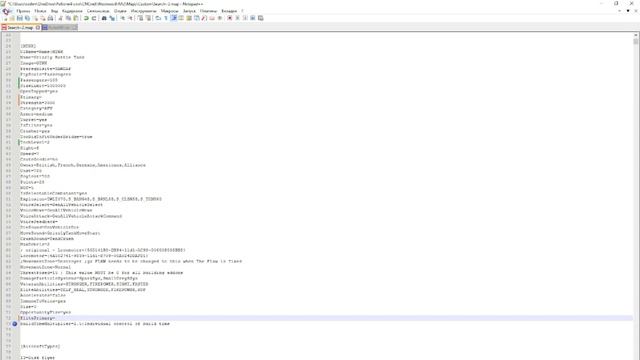Image resolution: width=640 pixels, height=360 pixels.
Task: Click the Open file toolbar icon
Action: point(12,18)
